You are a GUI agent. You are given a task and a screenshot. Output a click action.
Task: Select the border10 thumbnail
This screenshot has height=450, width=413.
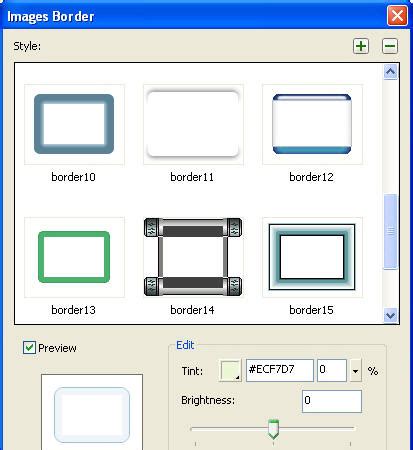point(74,124)
